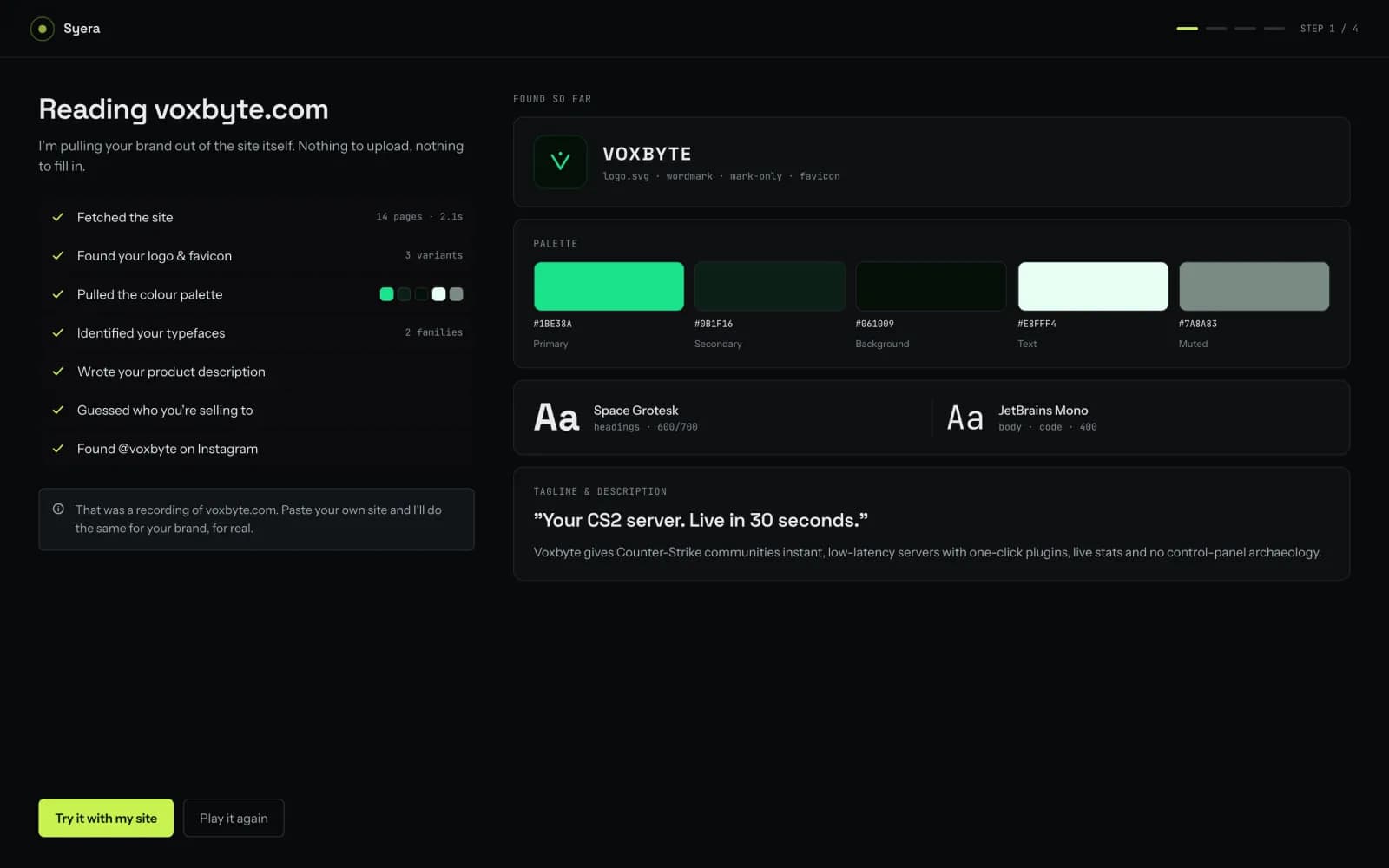
Task: Click the checkmark beside Guessed who you're selling to
Action: pos(58,411)
